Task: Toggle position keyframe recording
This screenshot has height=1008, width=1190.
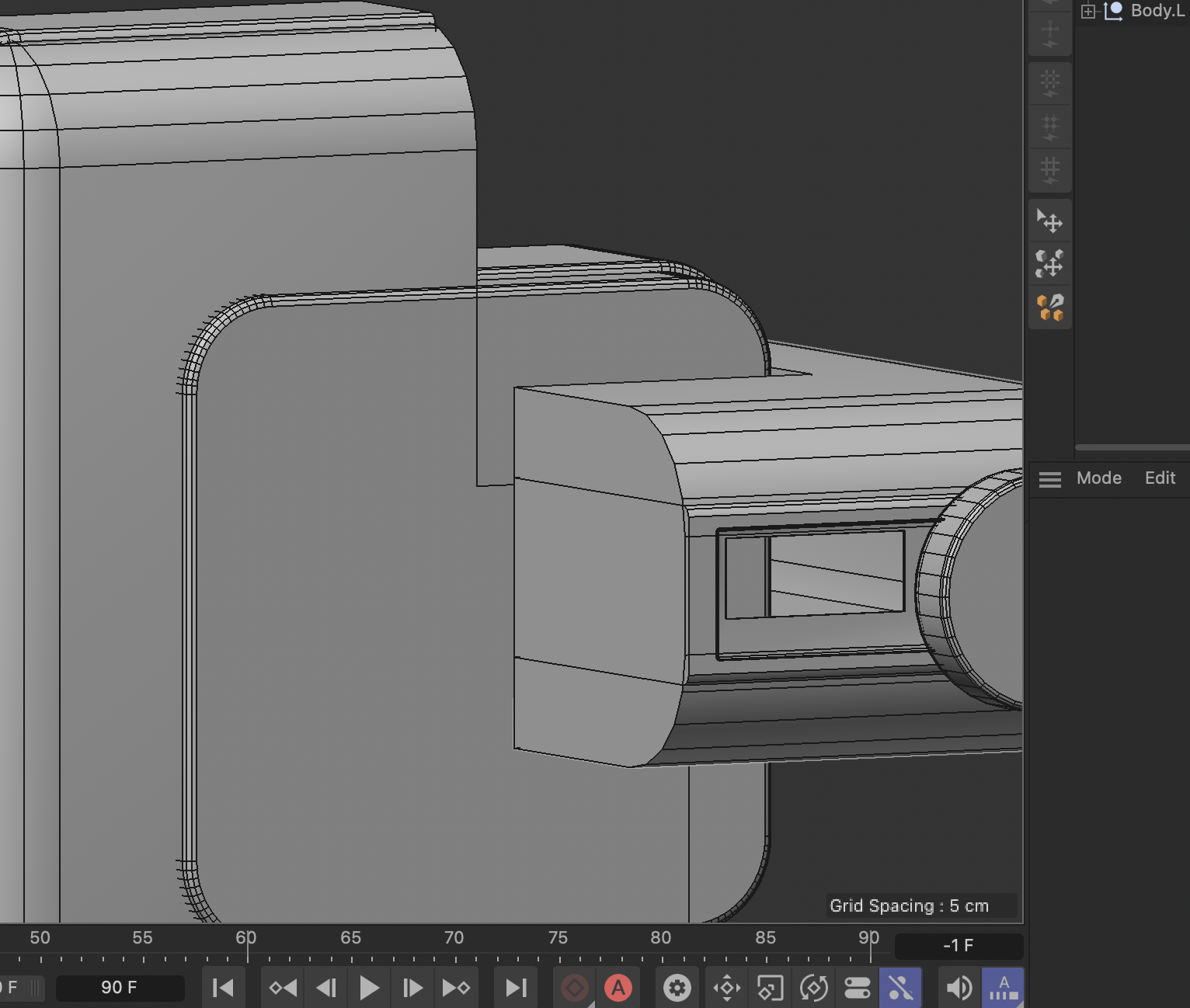Action: click(x=727, y=988)
